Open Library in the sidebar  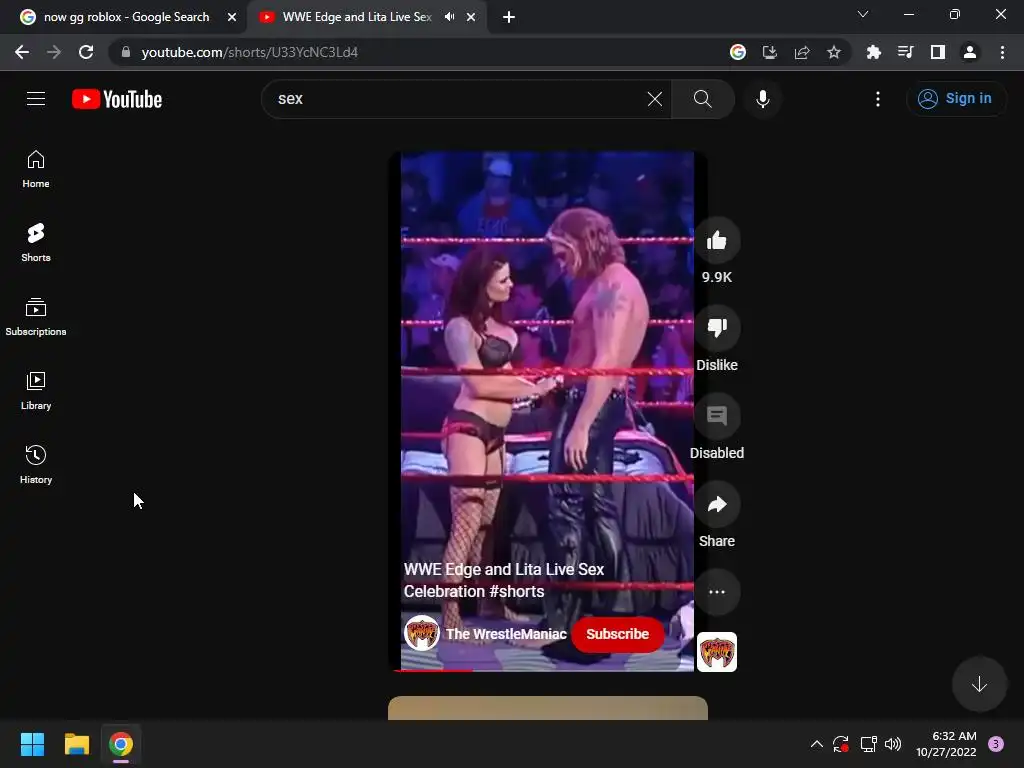click(36, 391)
